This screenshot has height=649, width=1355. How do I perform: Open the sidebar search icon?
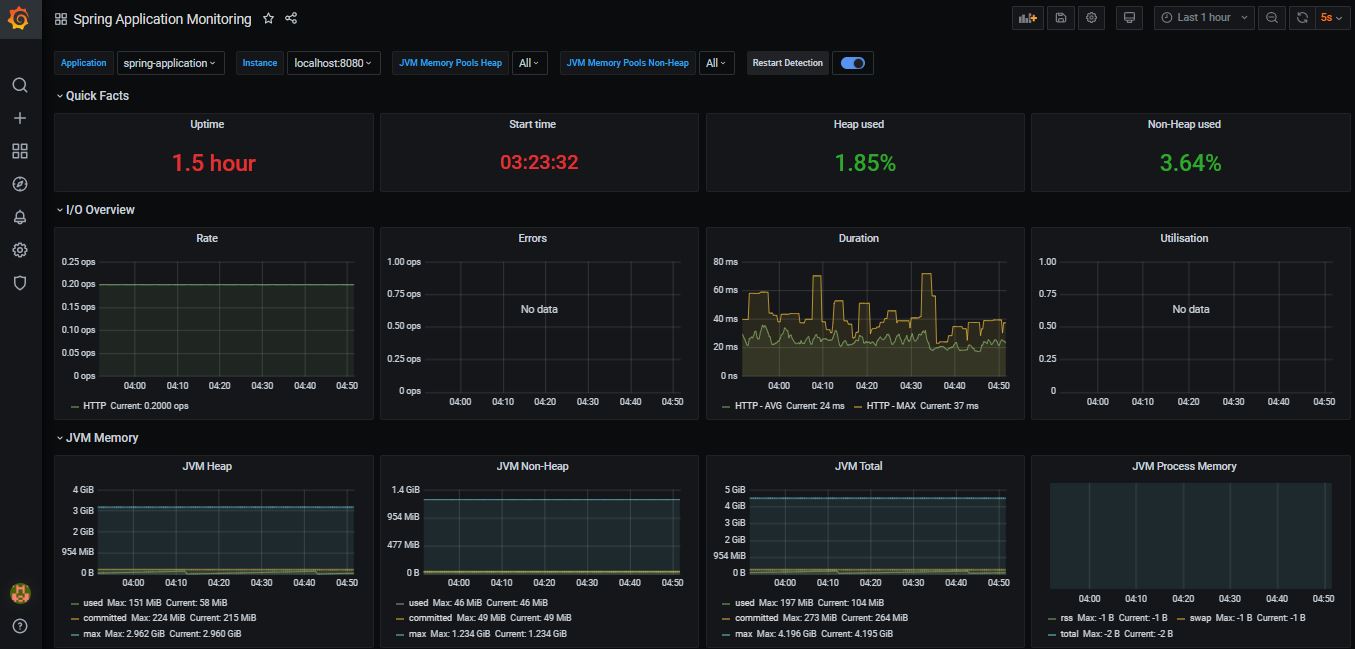[20, 85]
